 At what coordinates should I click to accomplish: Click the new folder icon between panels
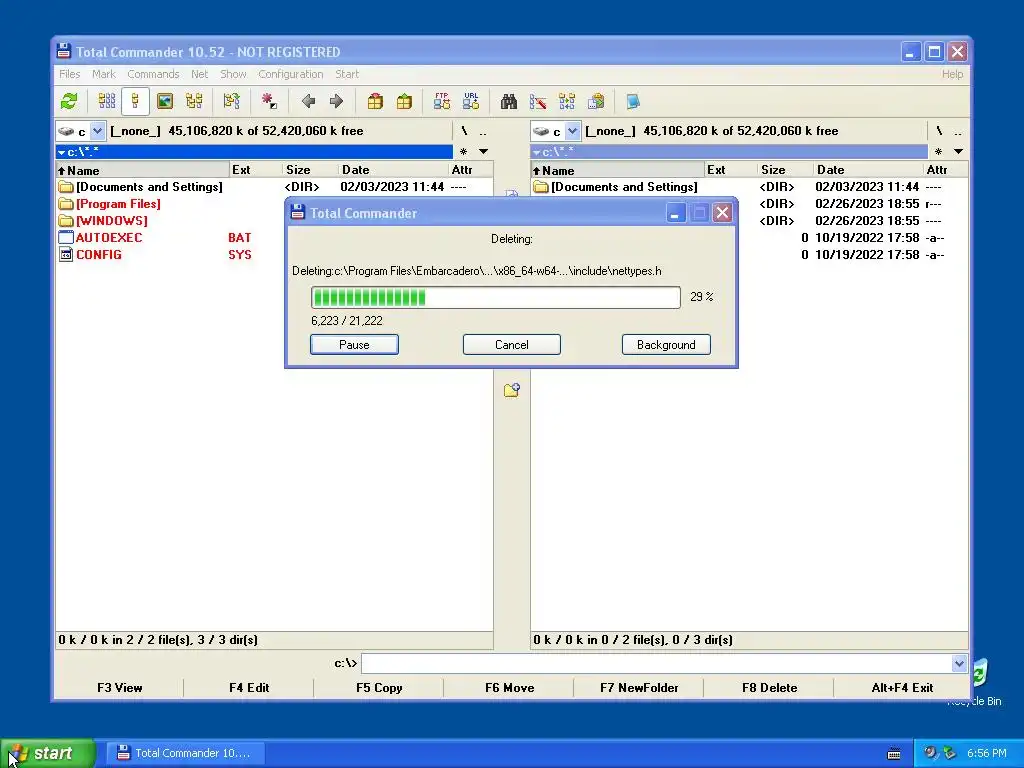point(512,390)
